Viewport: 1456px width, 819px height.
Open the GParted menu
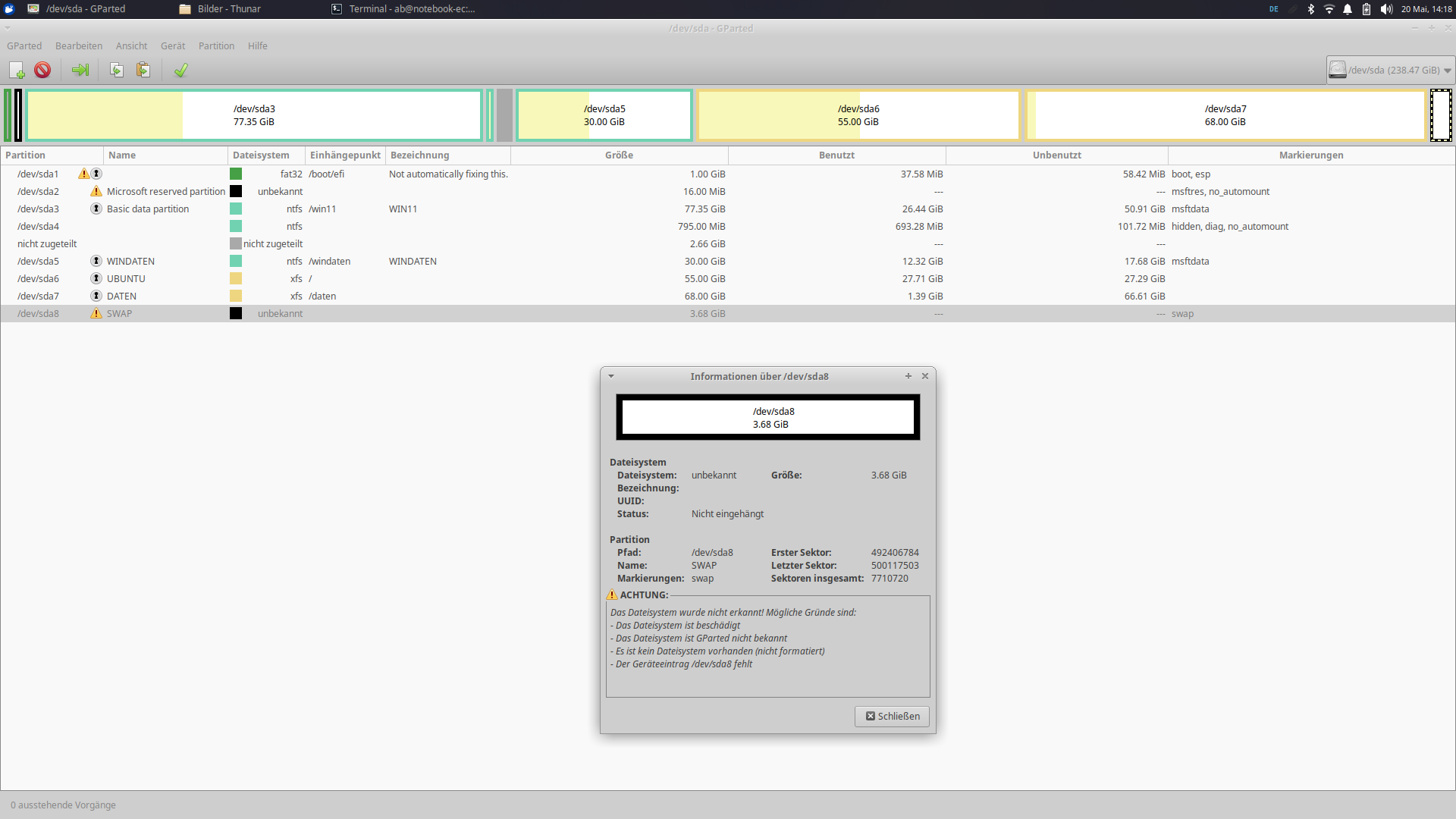click(24, 46)
